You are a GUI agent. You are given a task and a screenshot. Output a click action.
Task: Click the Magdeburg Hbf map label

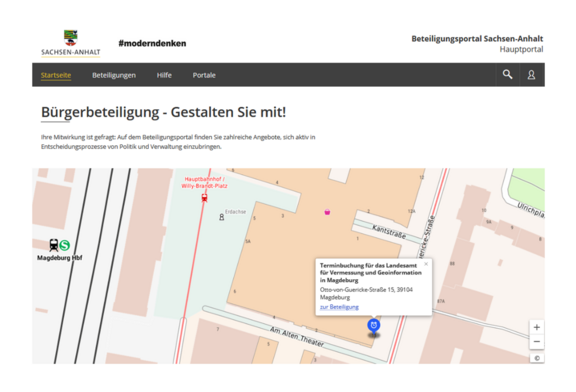tap(60, 258)
